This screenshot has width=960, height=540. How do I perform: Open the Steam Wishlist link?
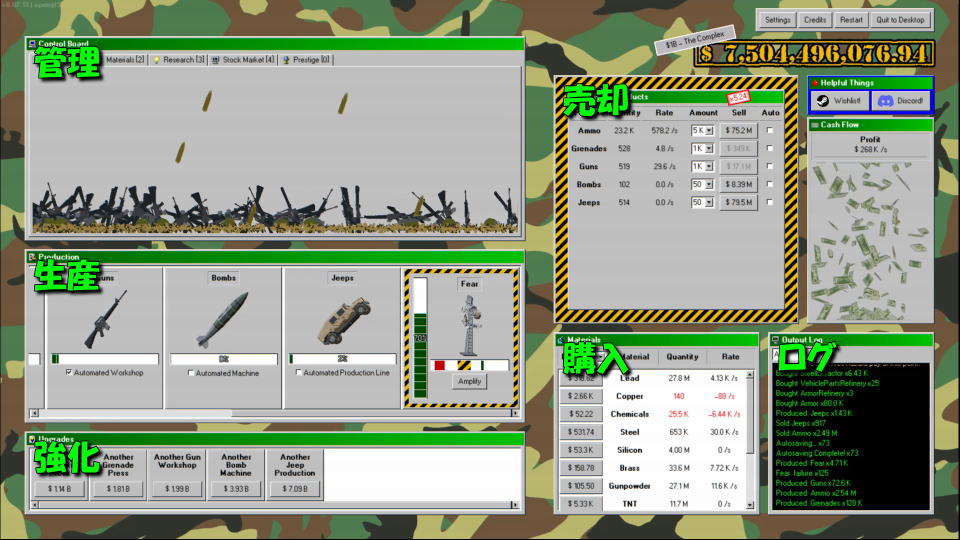coord(839,101)
